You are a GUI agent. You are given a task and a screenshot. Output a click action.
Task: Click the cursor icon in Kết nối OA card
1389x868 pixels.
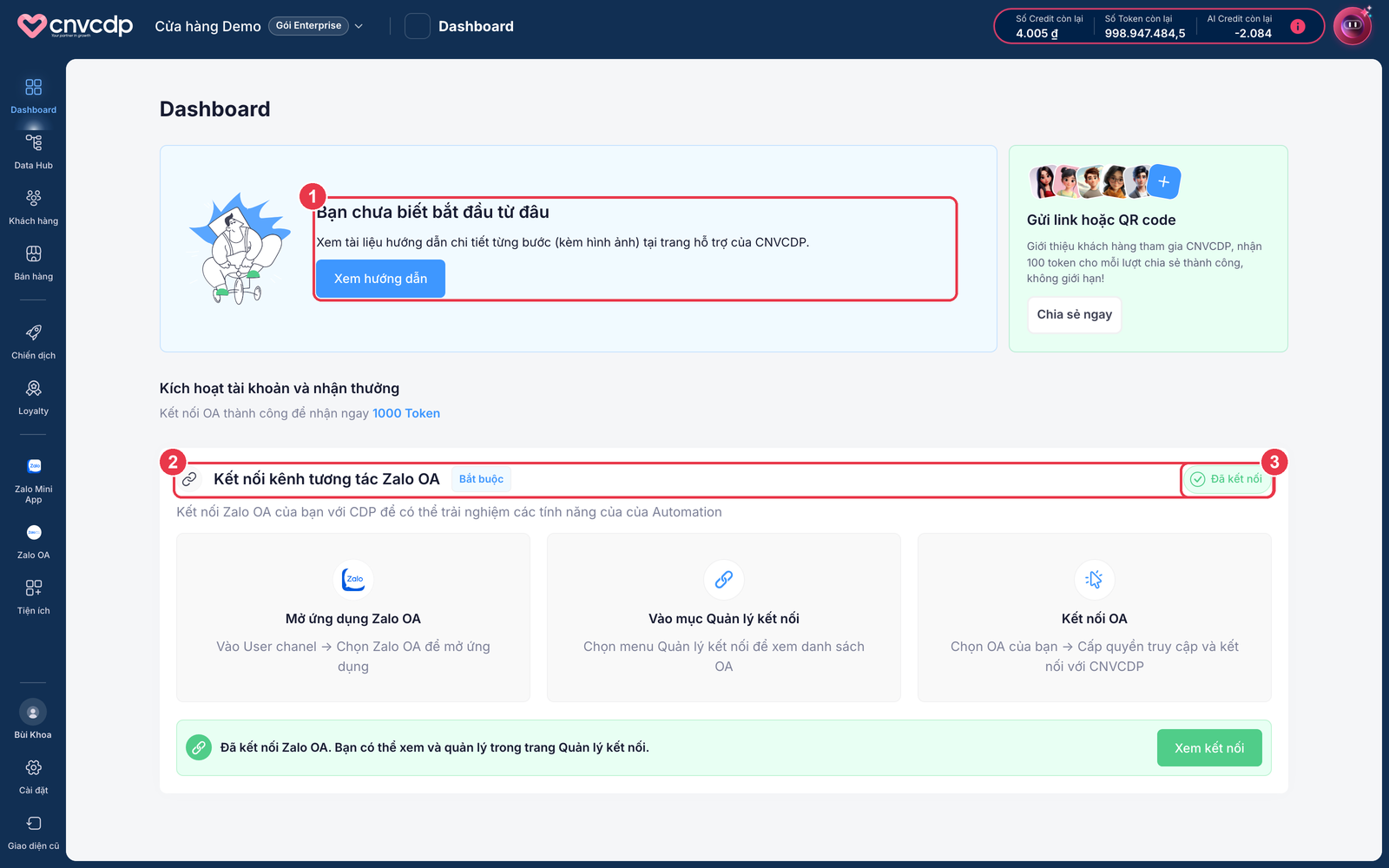1095,579
